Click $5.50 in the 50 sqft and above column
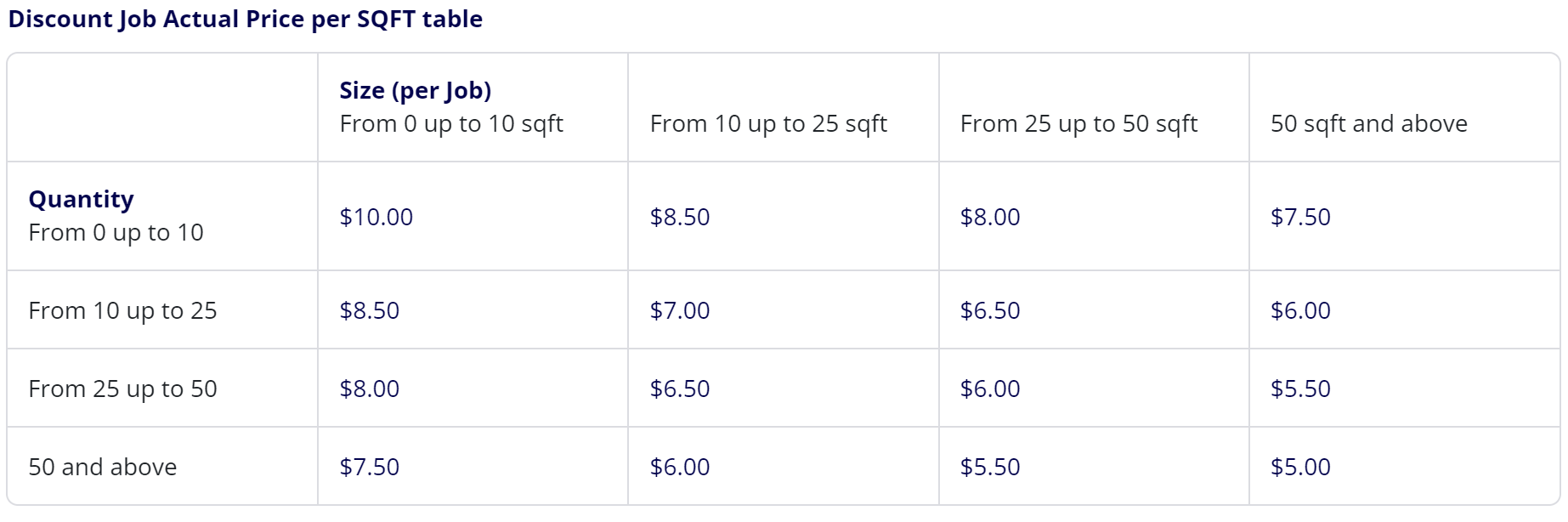 [x=1301, y=389]
